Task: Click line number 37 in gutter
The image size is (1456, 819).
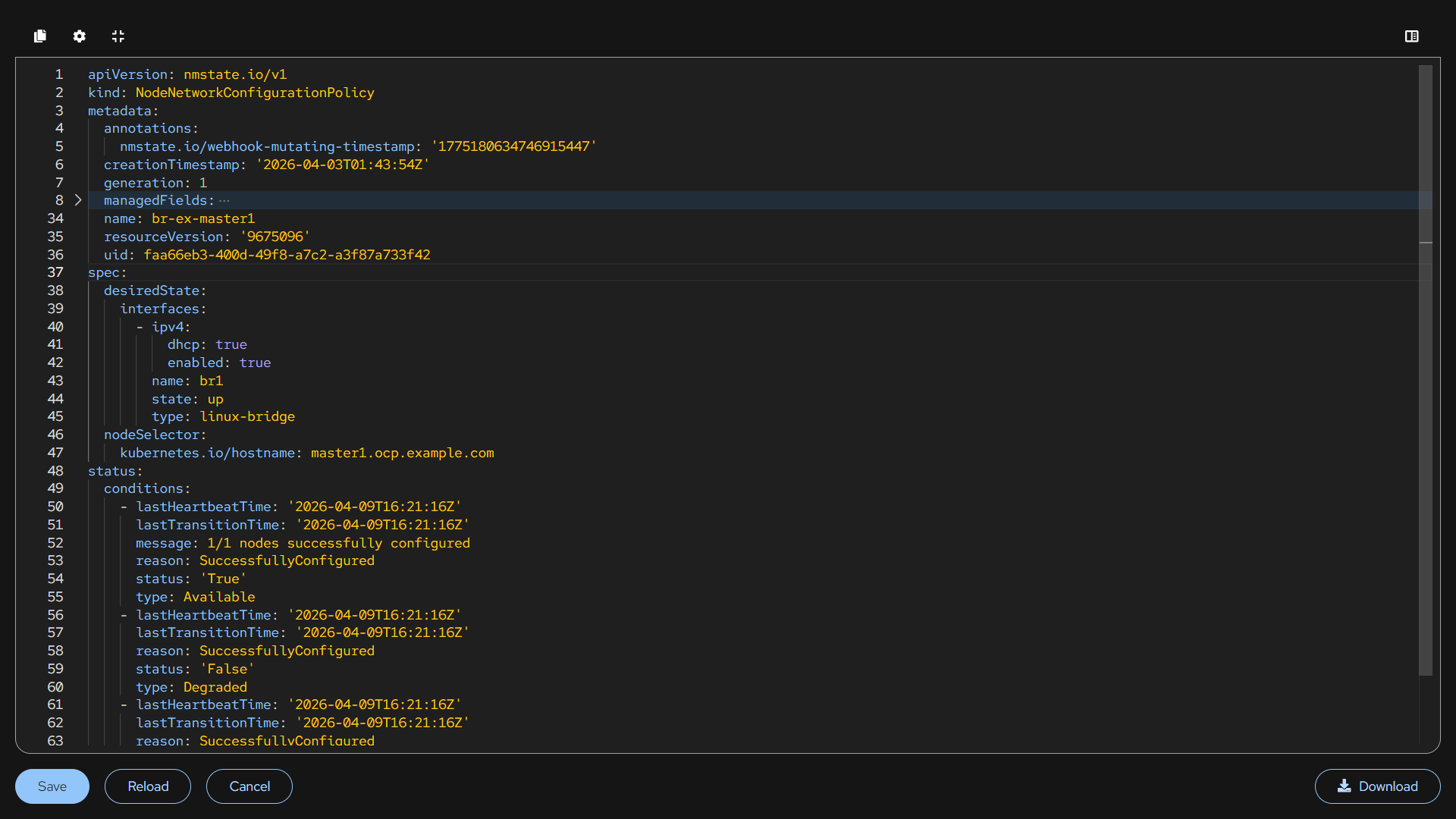Action: [55, 272]
